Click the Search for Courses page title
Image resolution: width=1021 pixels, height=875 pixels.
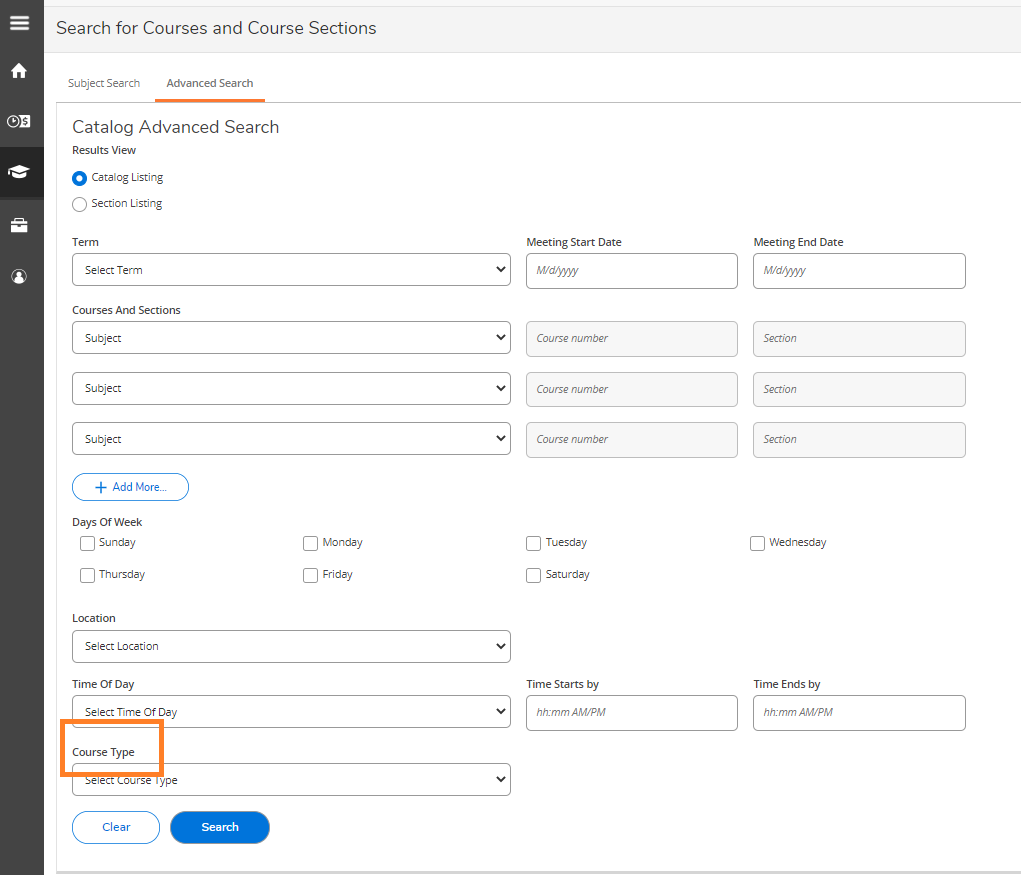(x=216, y=28)
